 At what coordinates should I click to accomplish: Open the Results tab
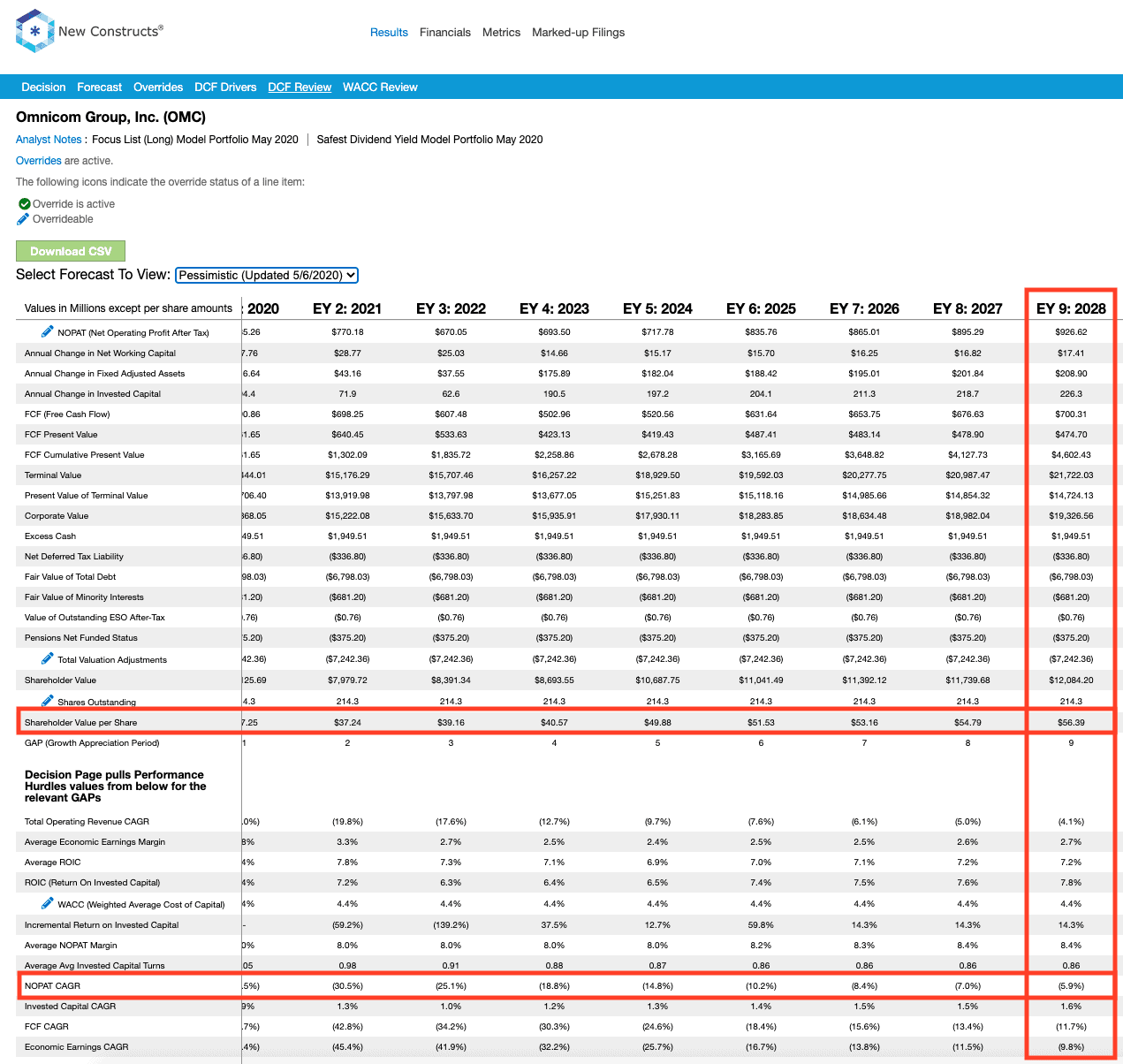point(389,33)
